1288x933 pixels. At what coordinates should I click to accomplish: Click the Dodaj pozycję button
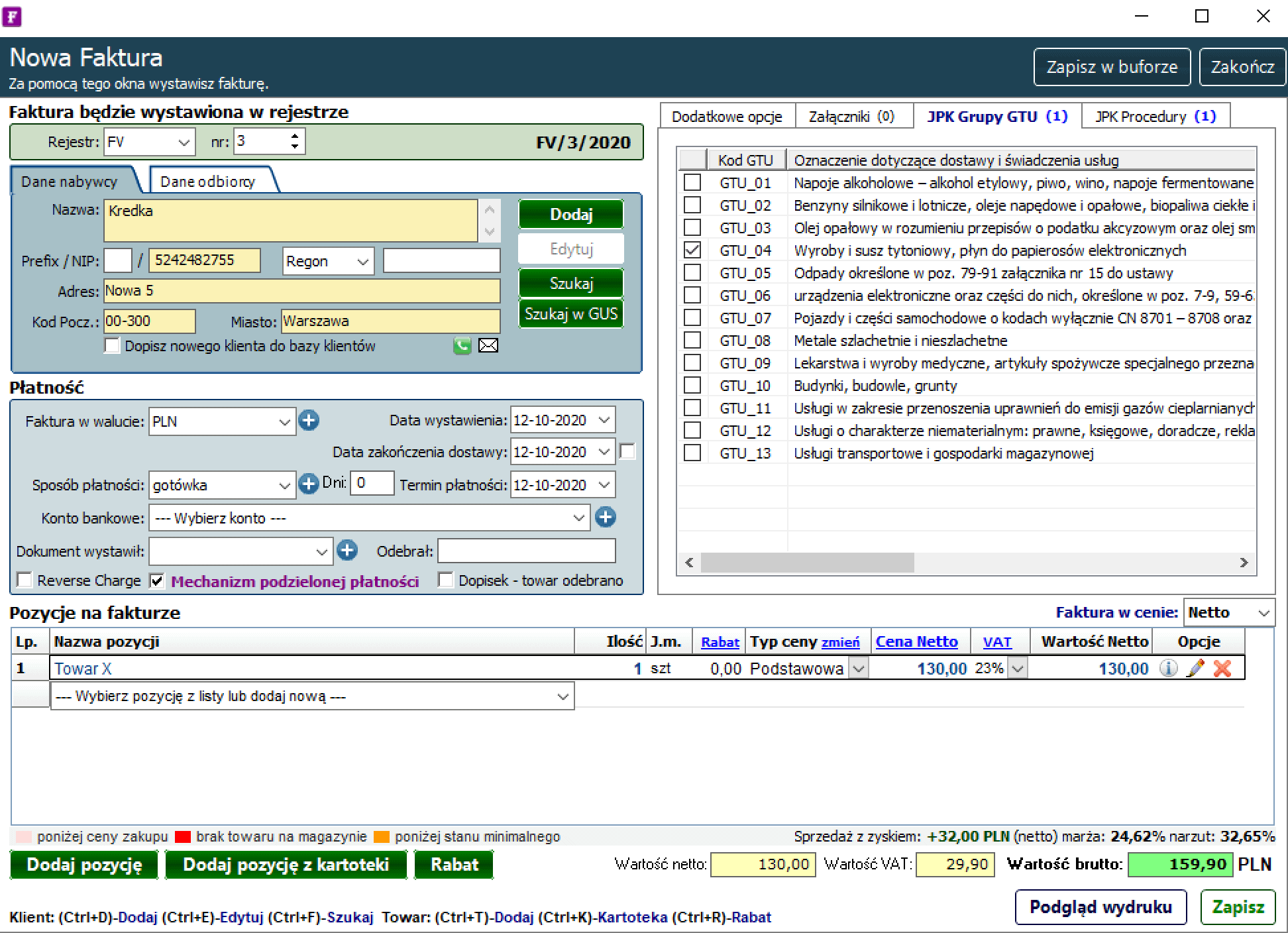tap(84, 864)
